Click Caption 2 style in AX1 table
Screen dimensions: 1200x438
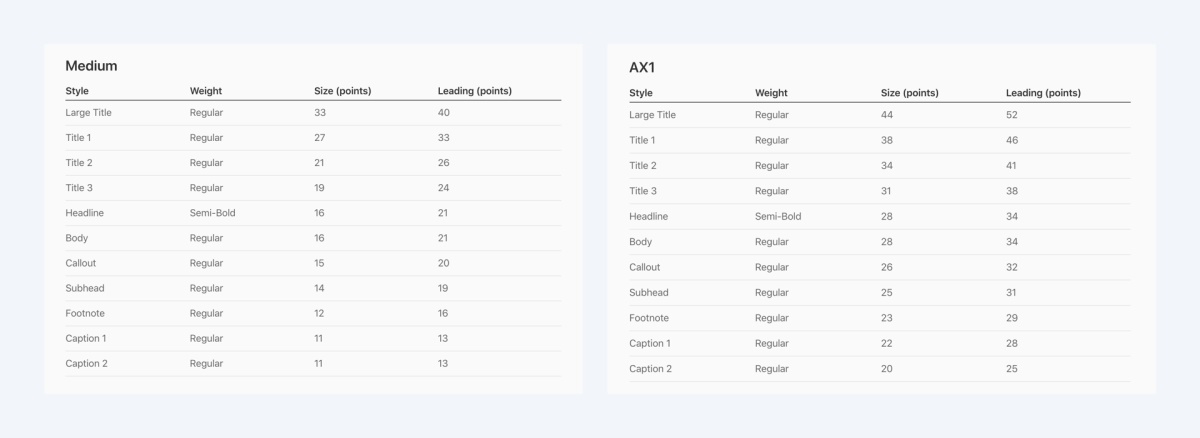650,369
